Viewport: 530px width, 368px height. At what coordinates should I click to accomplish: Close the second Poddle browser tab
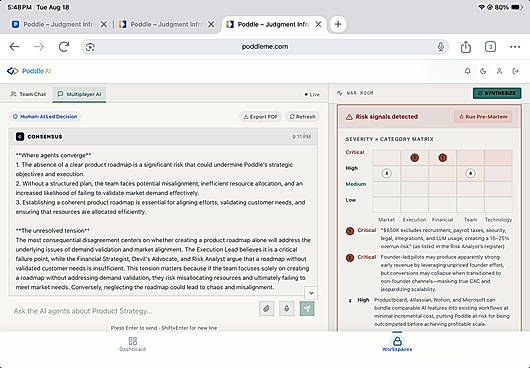211,24
